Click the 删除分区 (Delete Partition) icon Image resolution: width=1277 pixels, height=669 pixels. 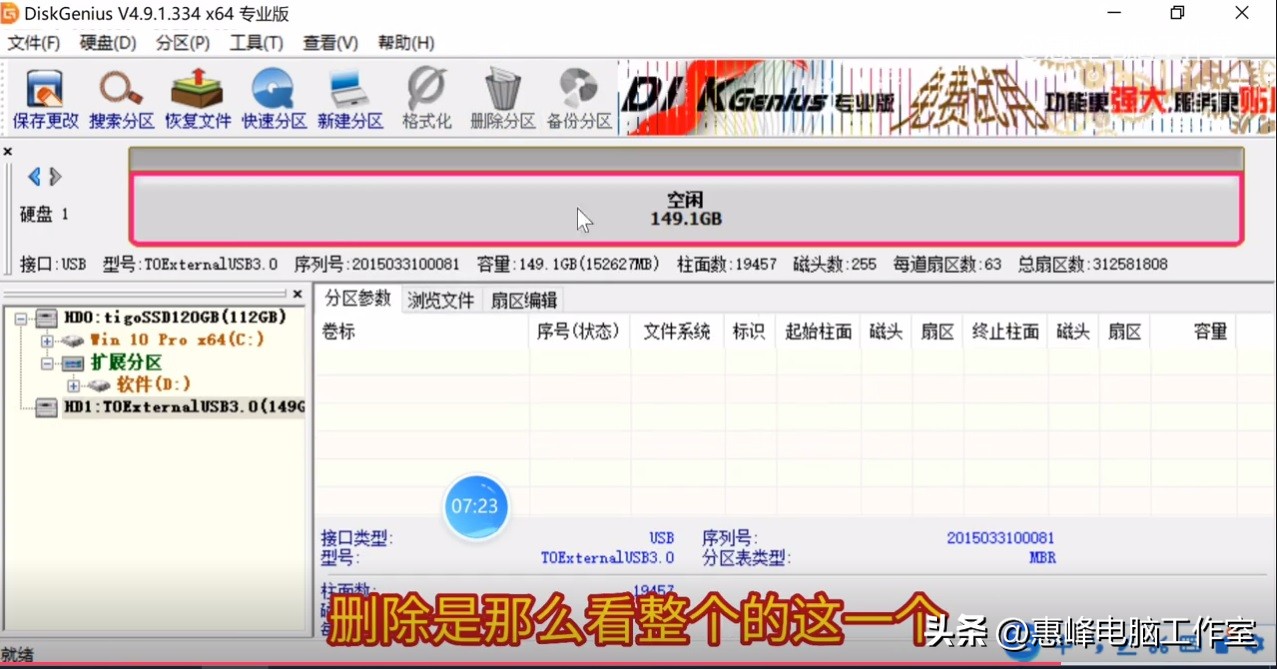pyautogui.click(x=502, y=96)
